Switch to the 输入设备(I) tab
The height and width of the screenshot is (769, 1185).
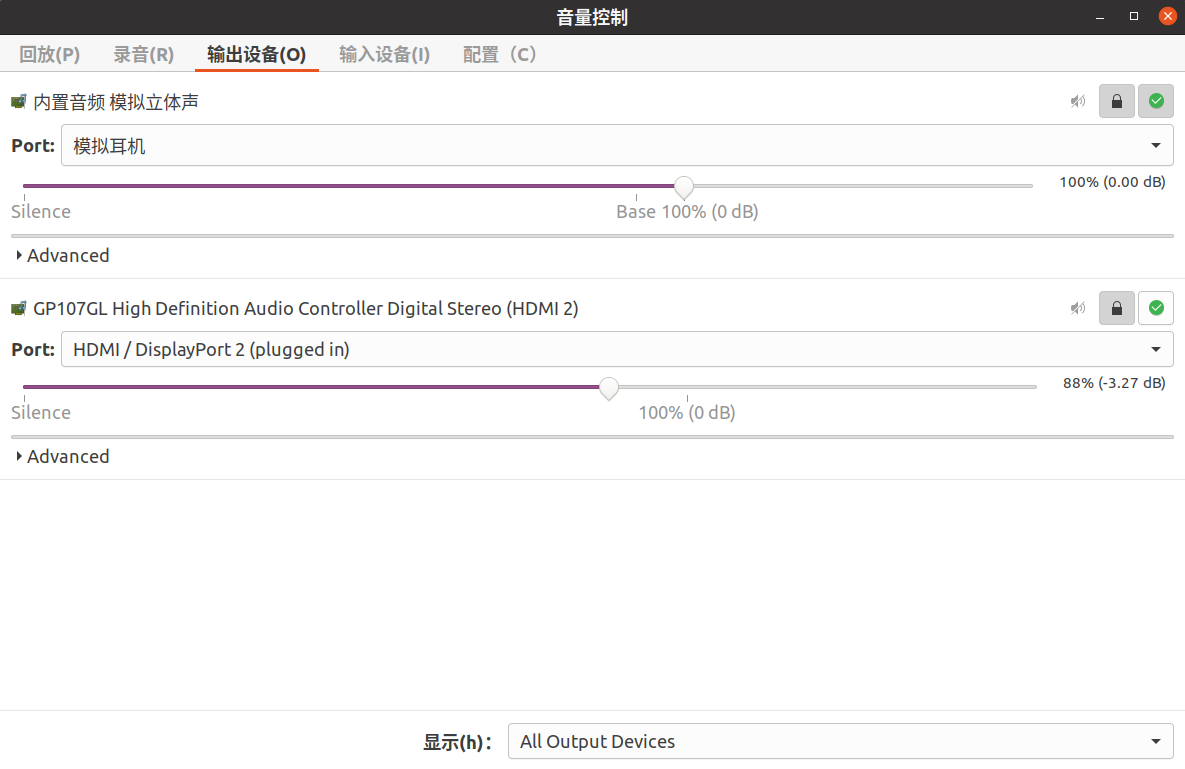384,54
